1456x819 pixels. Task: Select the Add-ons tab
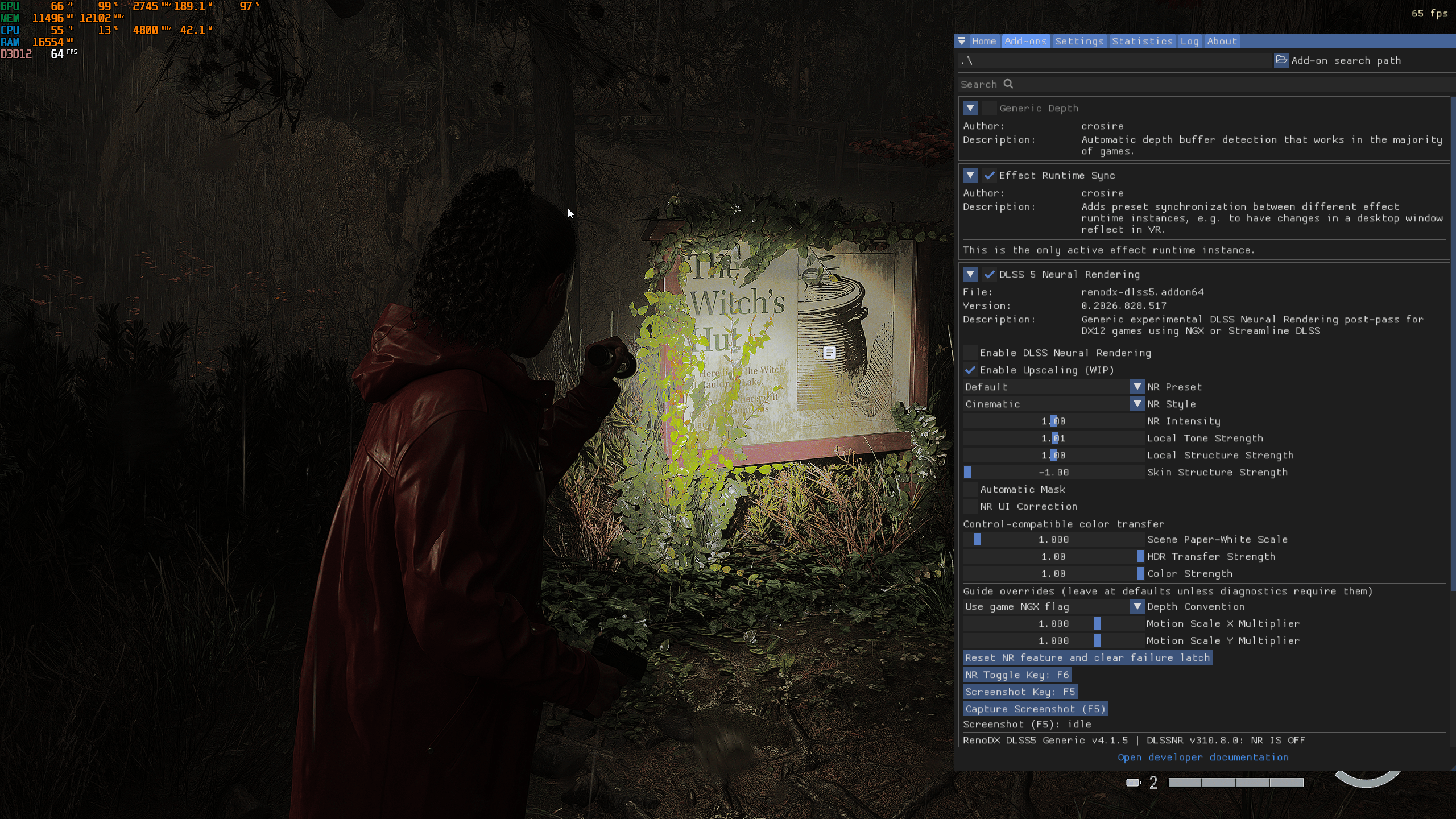(x=1025, y=41)
